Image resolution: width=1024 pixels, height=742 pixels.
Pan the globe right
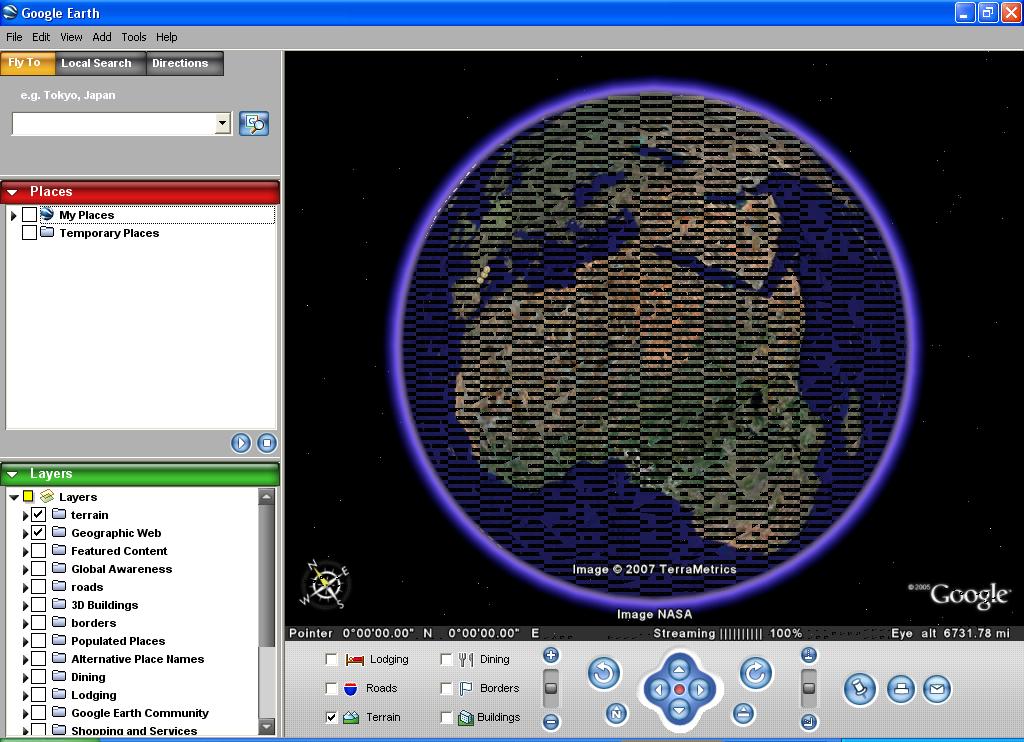(700, 690)
